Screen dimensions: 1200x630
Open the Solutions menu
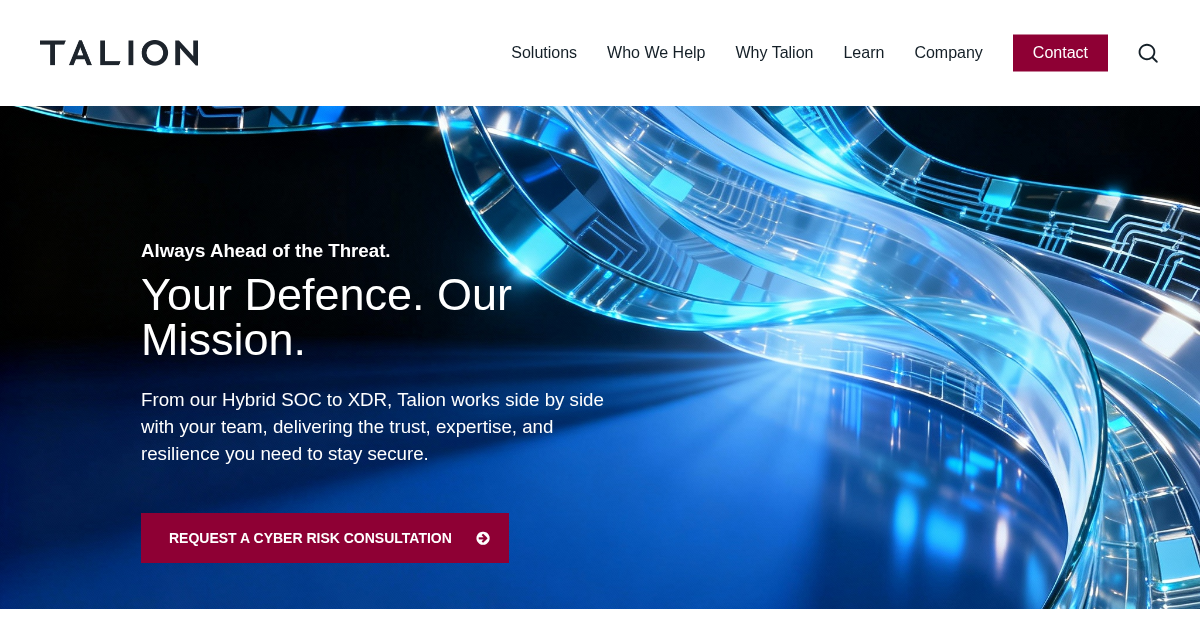[544, 53]
